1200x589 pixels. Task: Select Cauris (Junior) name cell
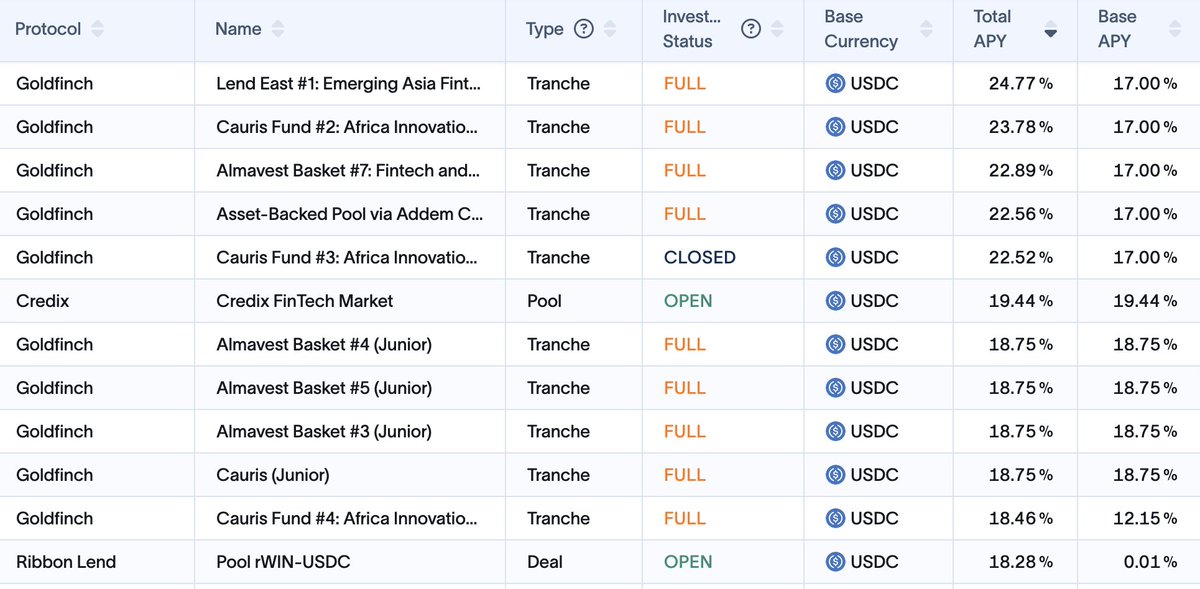273,475
